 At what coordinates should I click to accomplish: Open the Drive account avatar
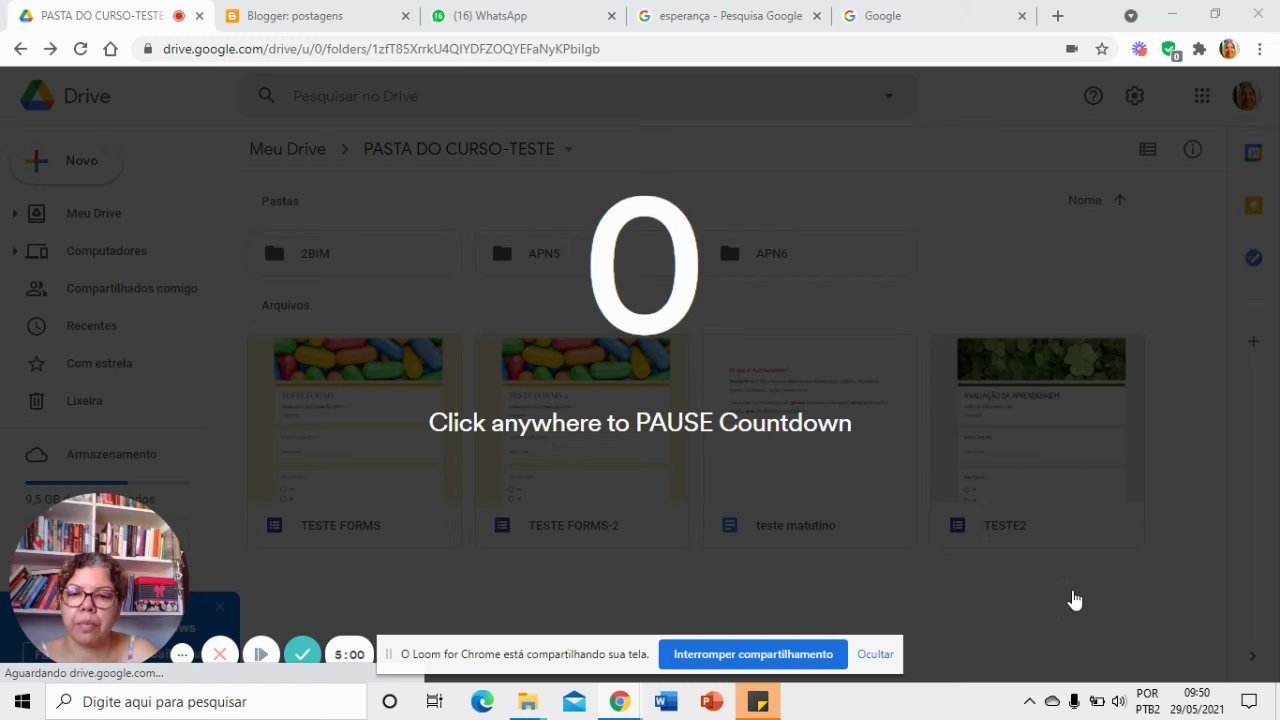click(1246, 96)
